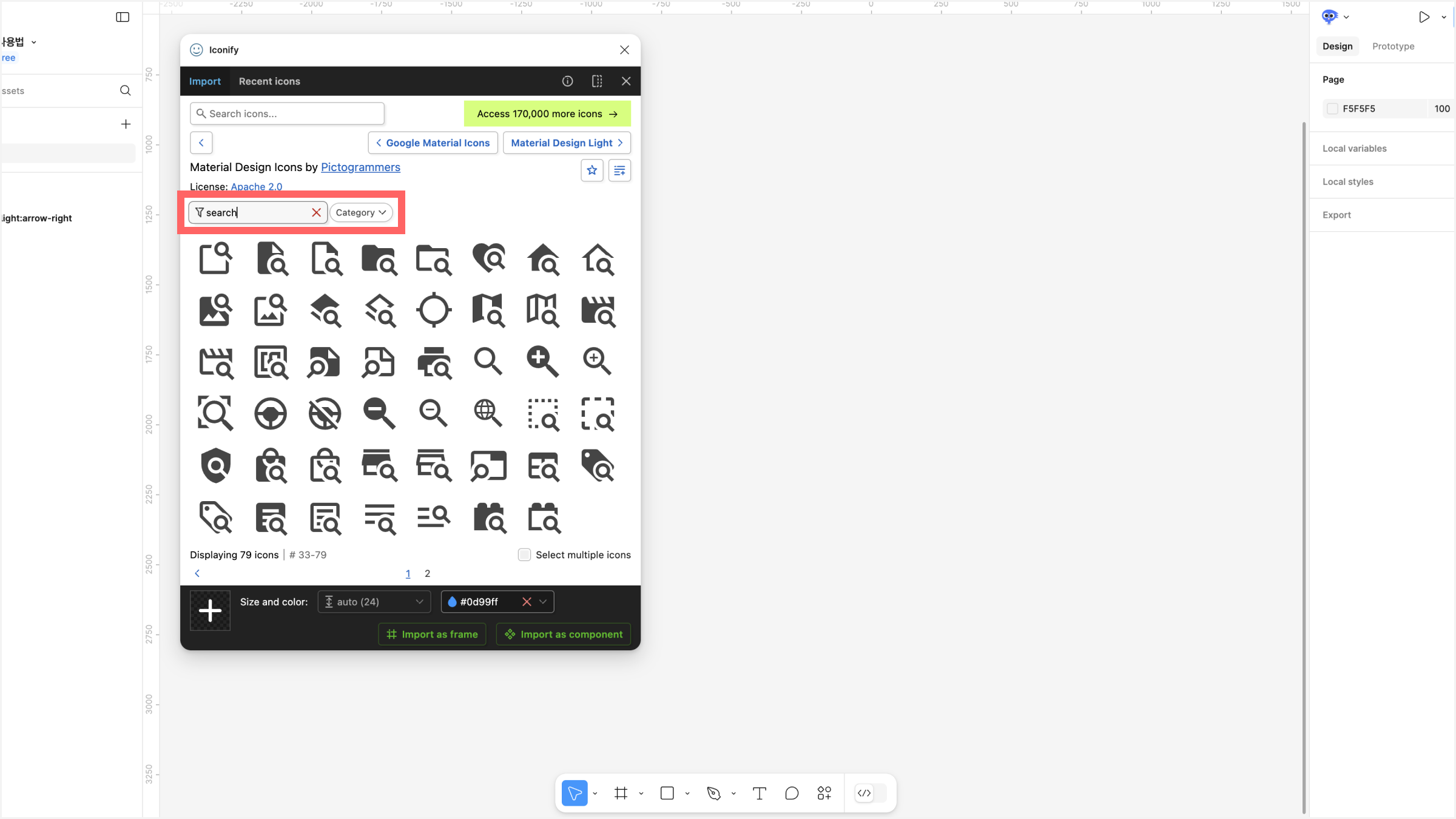Image resolution: width=1456 pixels, height=819 pixels.
Task: Clear the search filter text
Action: tap(316, 212)
